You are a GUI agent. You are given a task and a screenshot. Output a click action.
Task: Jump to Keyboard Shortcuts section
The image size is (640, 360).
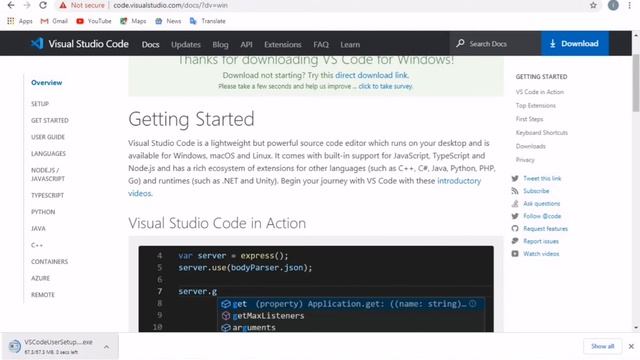click(542, 133)
